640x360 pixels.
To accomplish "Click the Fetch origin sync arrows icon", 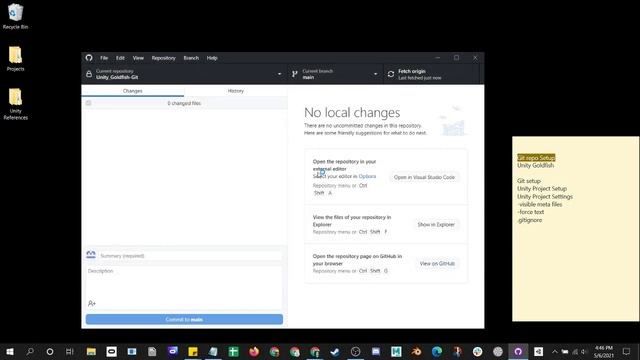I will click(x=391, y=74).
